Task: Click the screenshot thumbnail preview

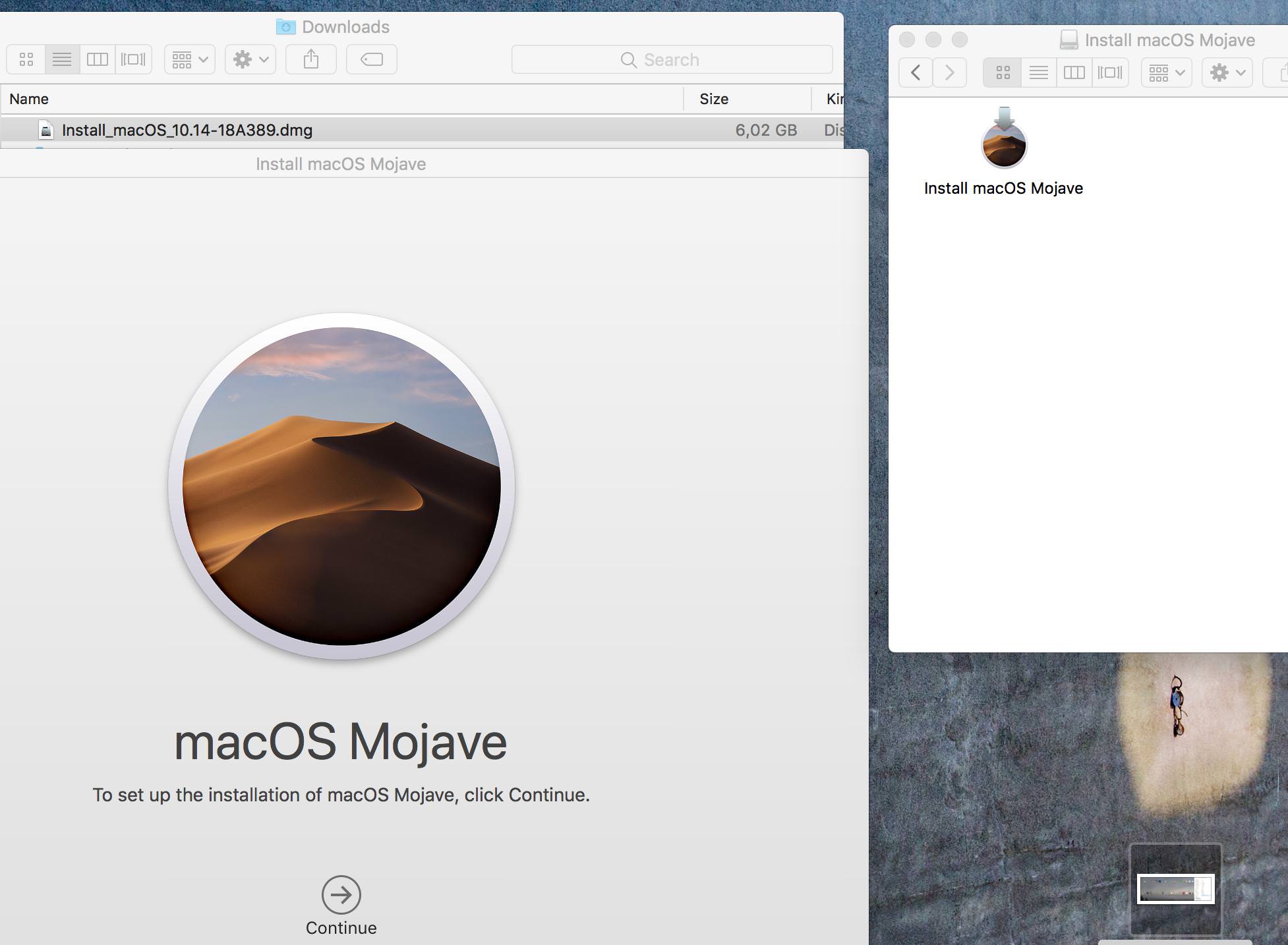Action: click(1176, 889)
